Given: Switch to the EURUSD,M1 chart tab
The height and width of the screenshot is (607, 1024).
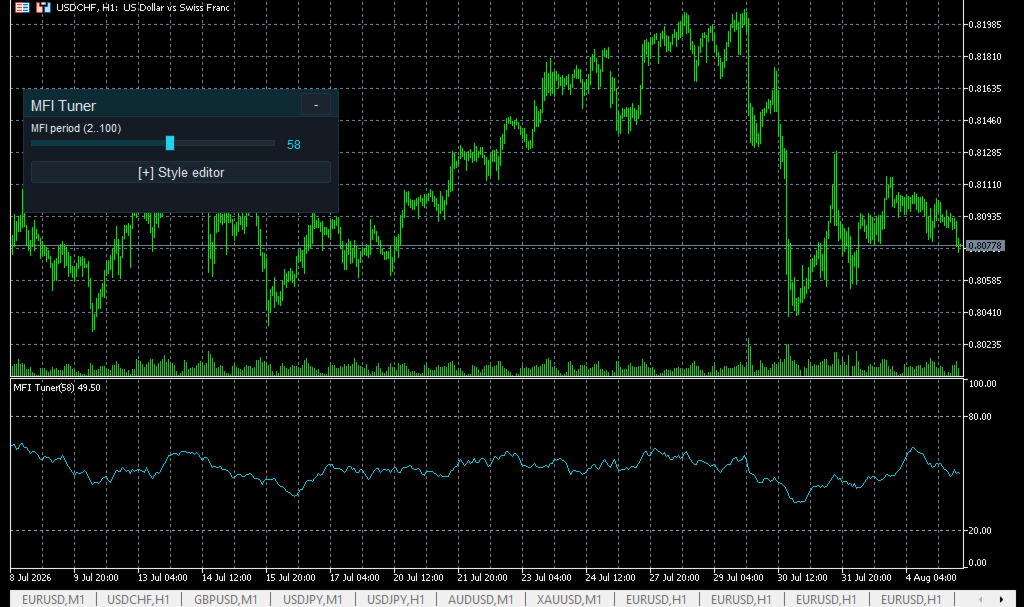Looking at the screenshot, I should (54, 599).
